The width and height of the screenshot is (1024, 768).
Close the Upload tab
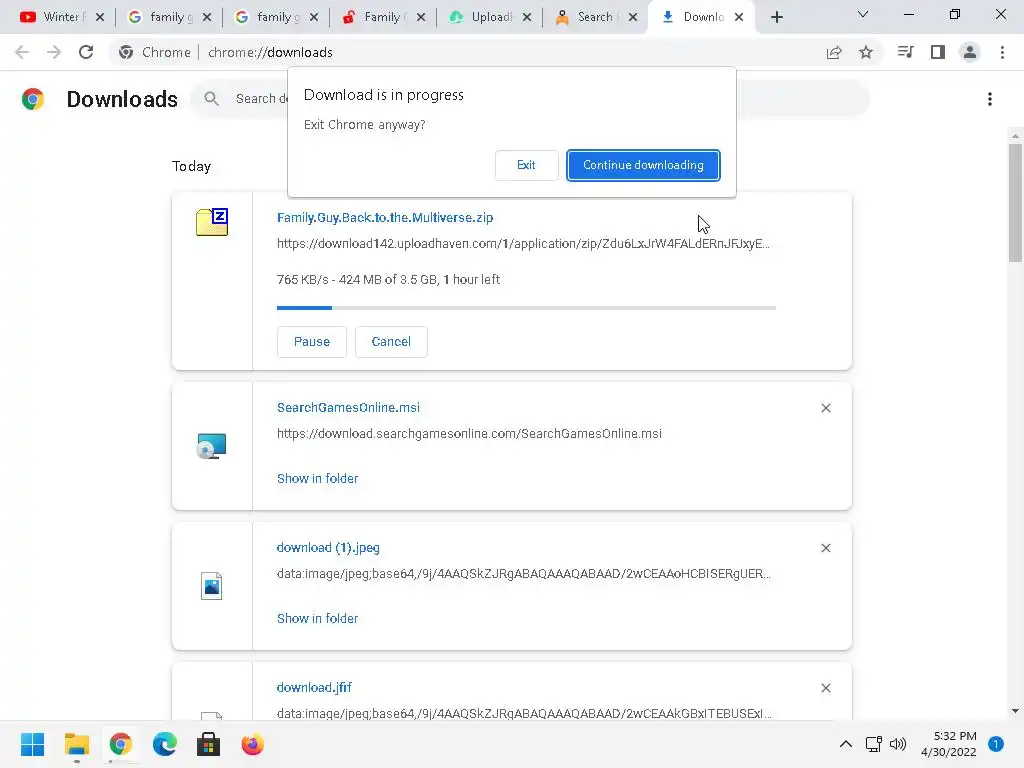point(527,17)
